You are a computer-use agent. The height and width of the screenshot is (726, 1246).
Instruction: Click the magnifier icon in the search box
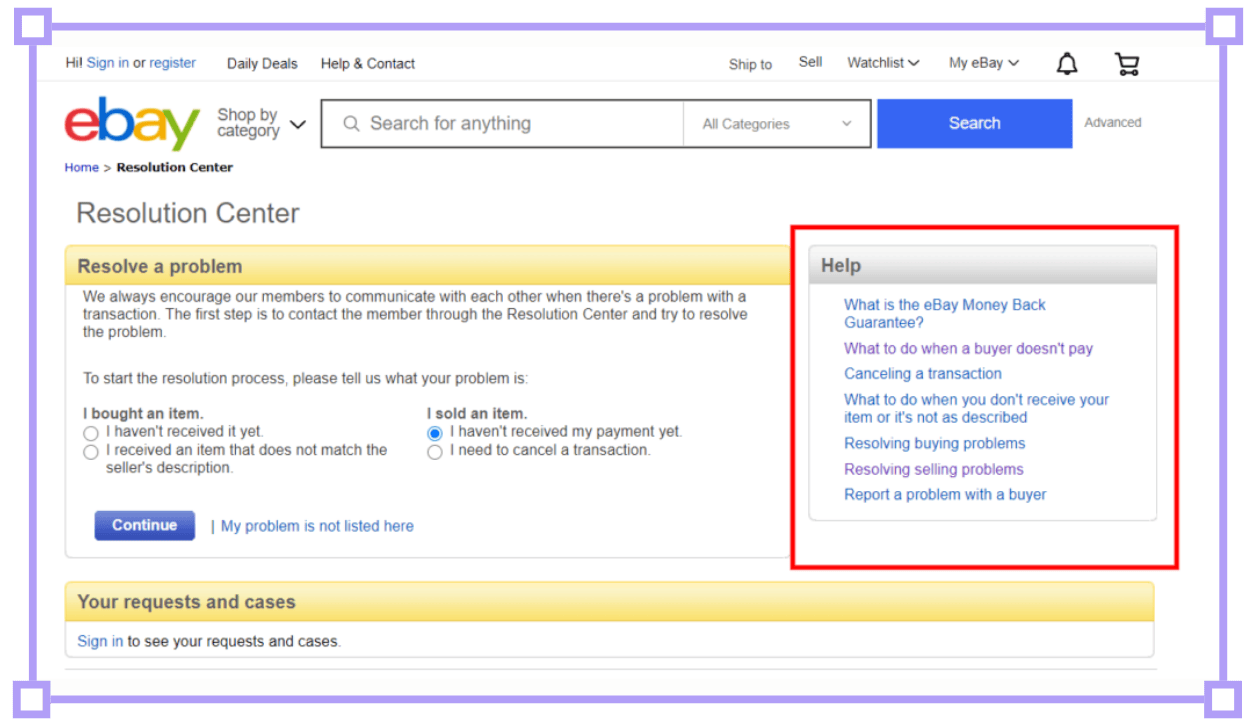tap(351, 124)
